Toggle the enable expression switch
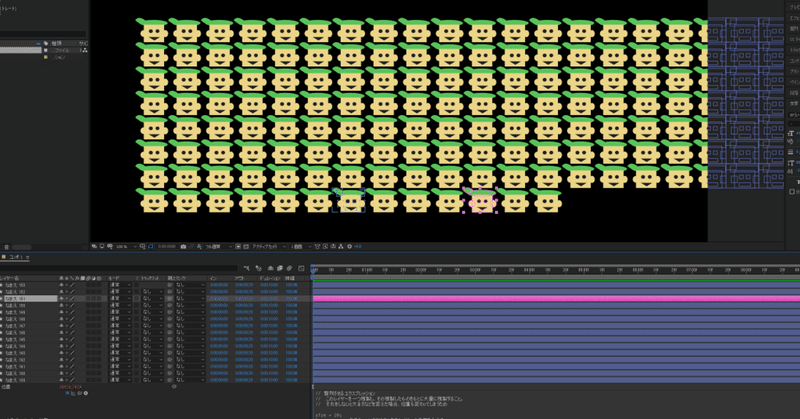Screen dimensions: 800x419 click(68, 393)
